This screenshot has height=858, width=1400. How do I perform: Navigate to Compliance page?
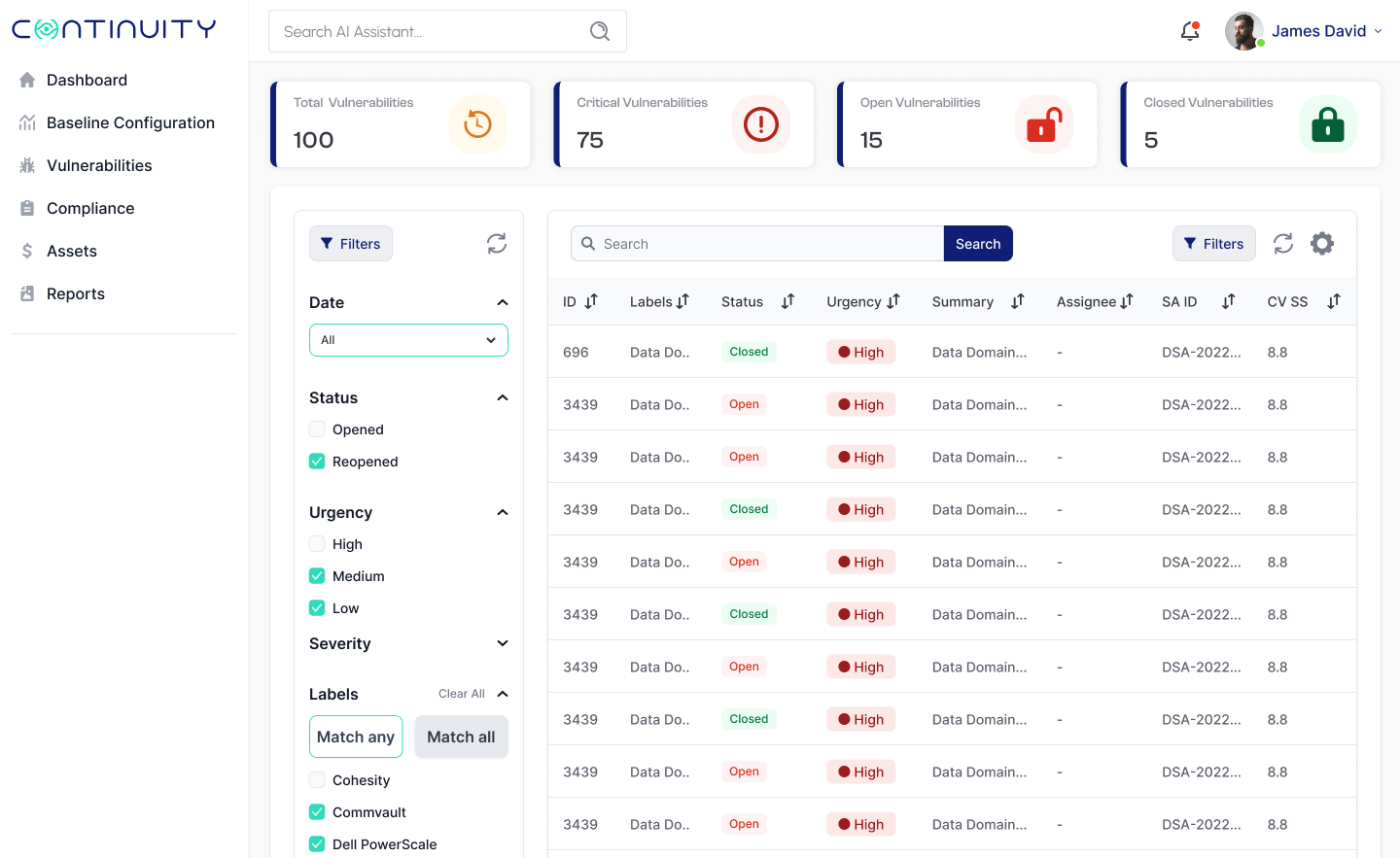[x=90, y=208]
